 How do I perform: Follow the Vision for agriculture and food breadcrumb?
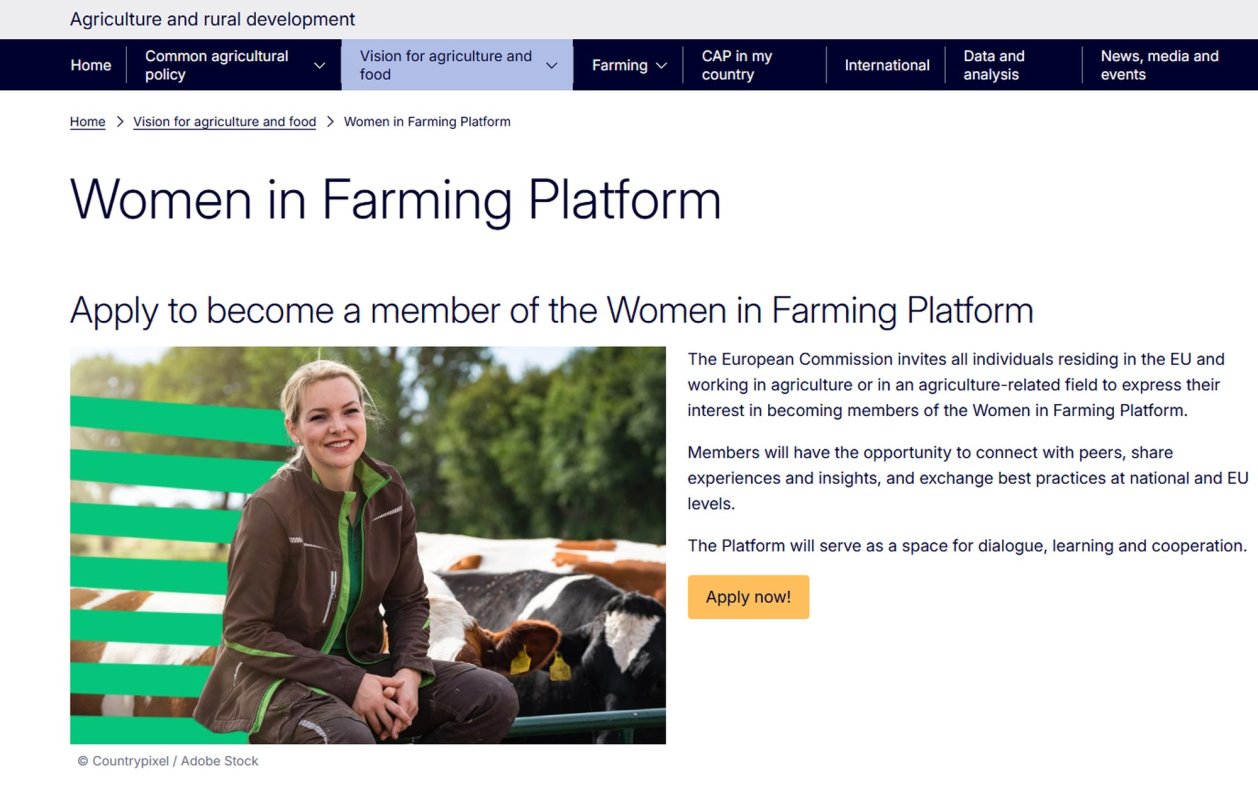click(224, 121)
